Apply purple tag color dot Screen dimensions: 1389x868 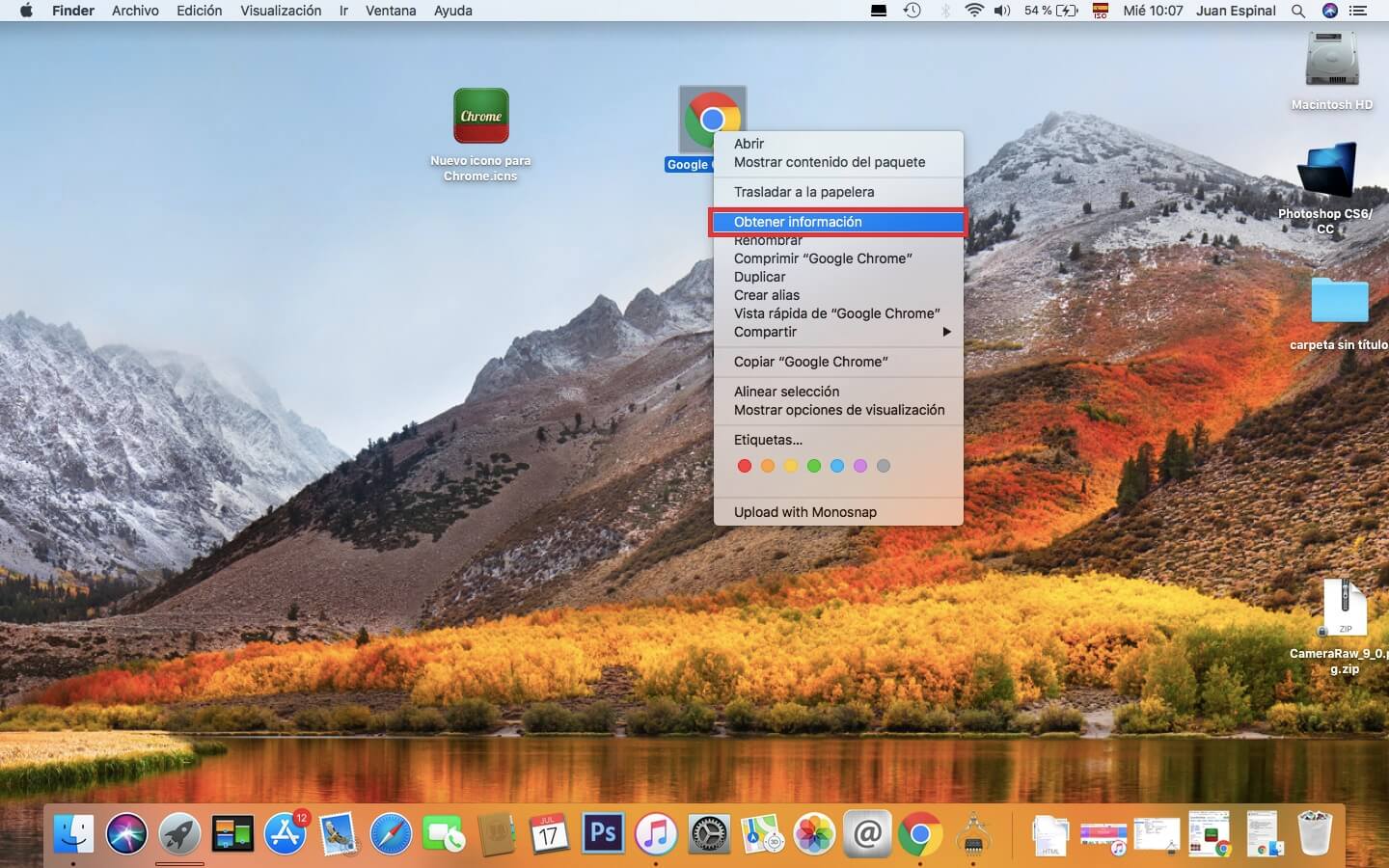pos(860,466)
